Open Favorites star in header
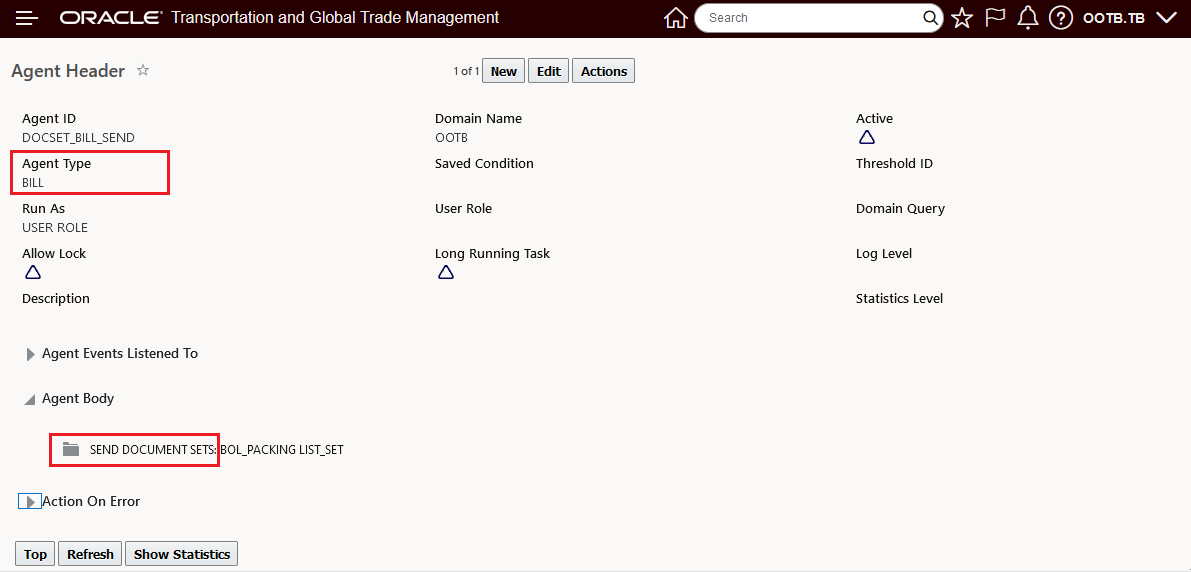1191x572 pixels. click(x=962, y=18)
